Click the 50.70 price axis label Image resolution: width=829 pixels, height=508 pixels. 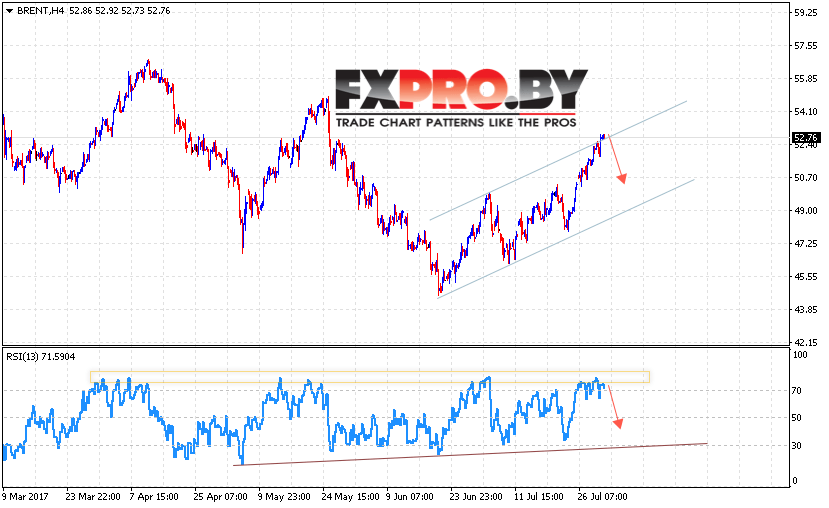(x=806, y=178)
